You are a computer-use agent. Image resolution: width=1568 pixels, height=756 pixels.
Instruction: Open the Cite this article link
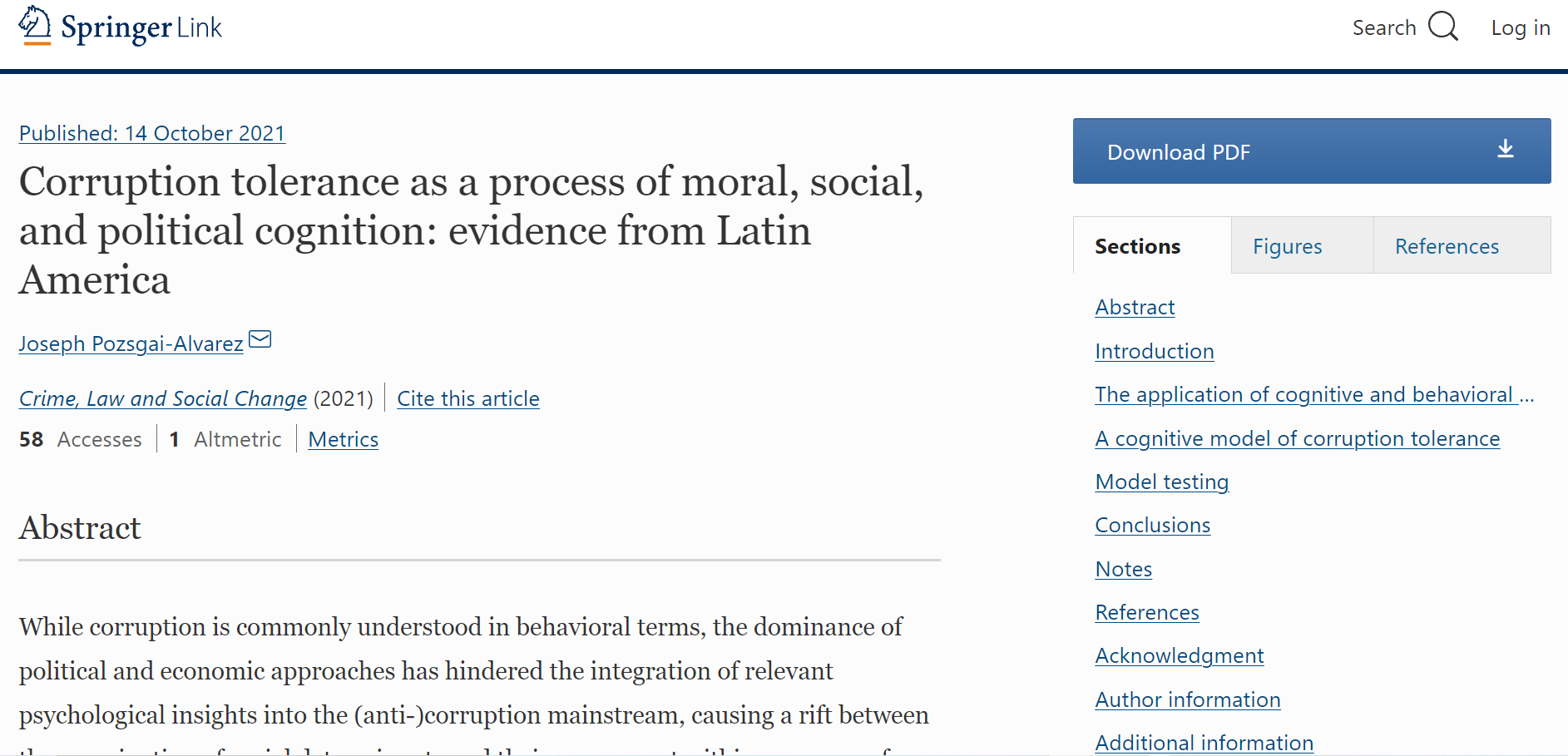pos(468,398)
